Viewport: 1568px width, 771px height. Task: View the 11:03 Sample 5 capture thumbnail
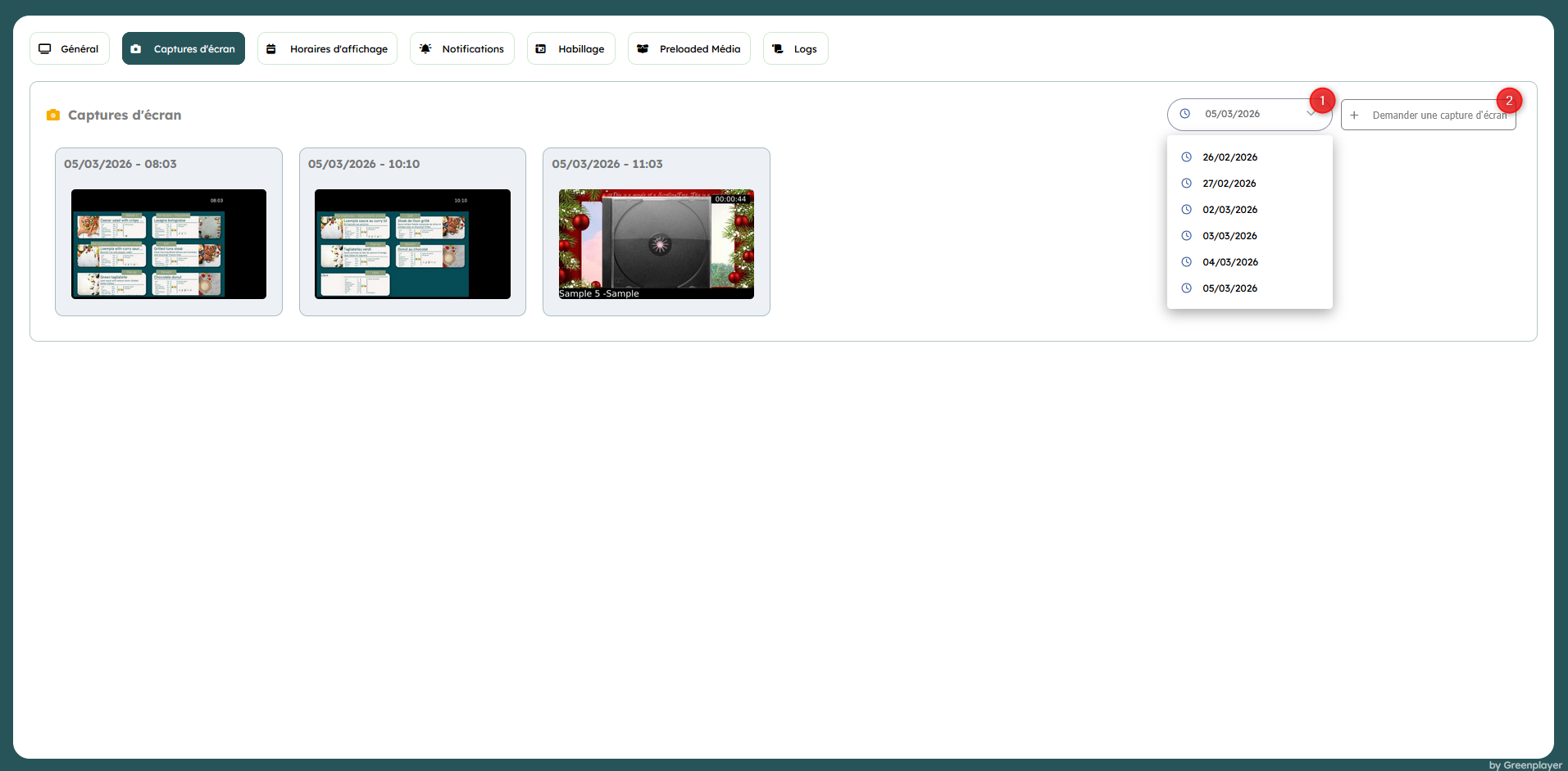point(656,244)
